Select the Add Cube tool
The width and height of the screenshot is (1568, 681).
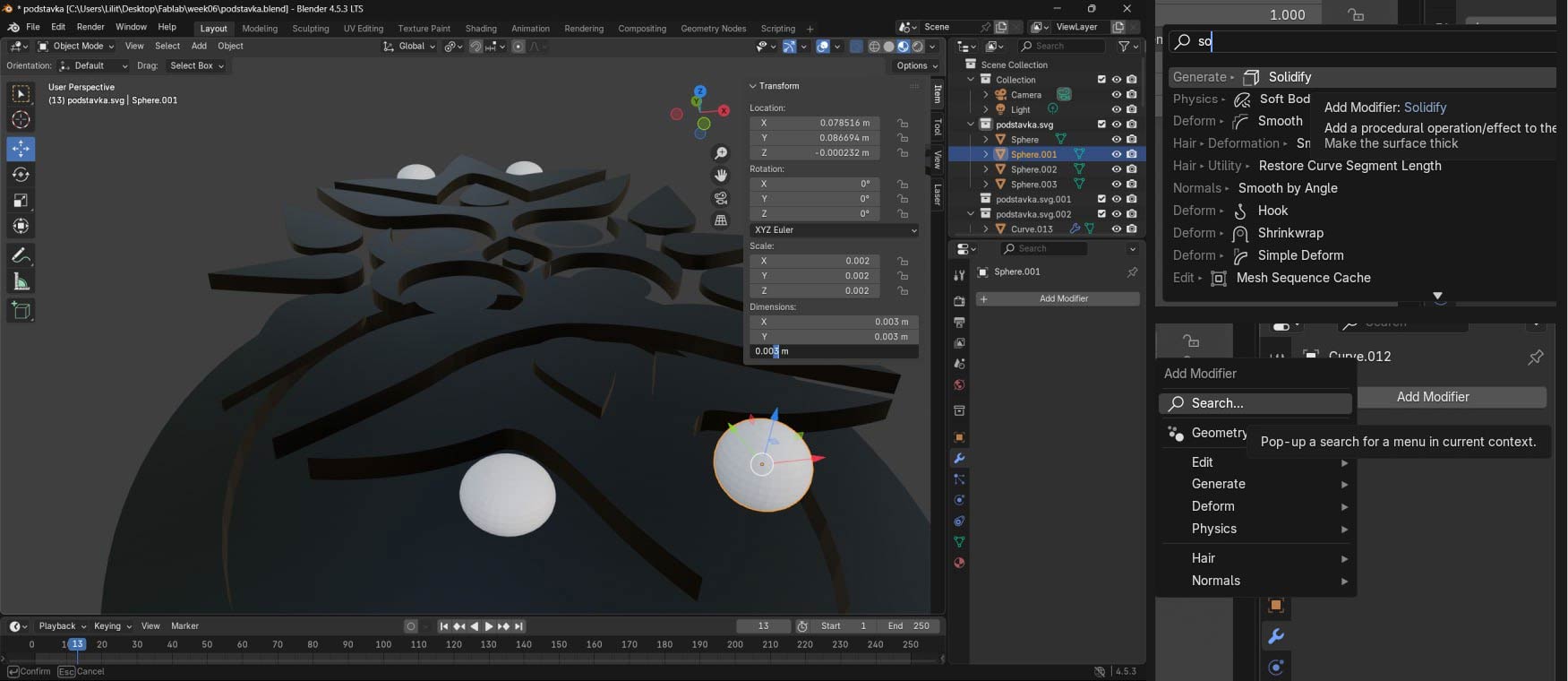(x=21, y=310)
